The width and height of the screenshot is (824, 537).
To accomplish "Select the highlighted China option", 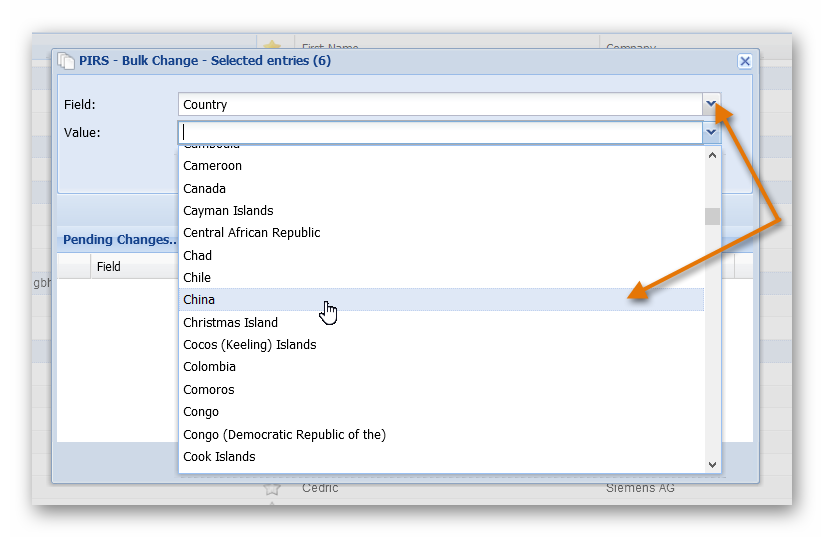I will click(x=199, y=300).
